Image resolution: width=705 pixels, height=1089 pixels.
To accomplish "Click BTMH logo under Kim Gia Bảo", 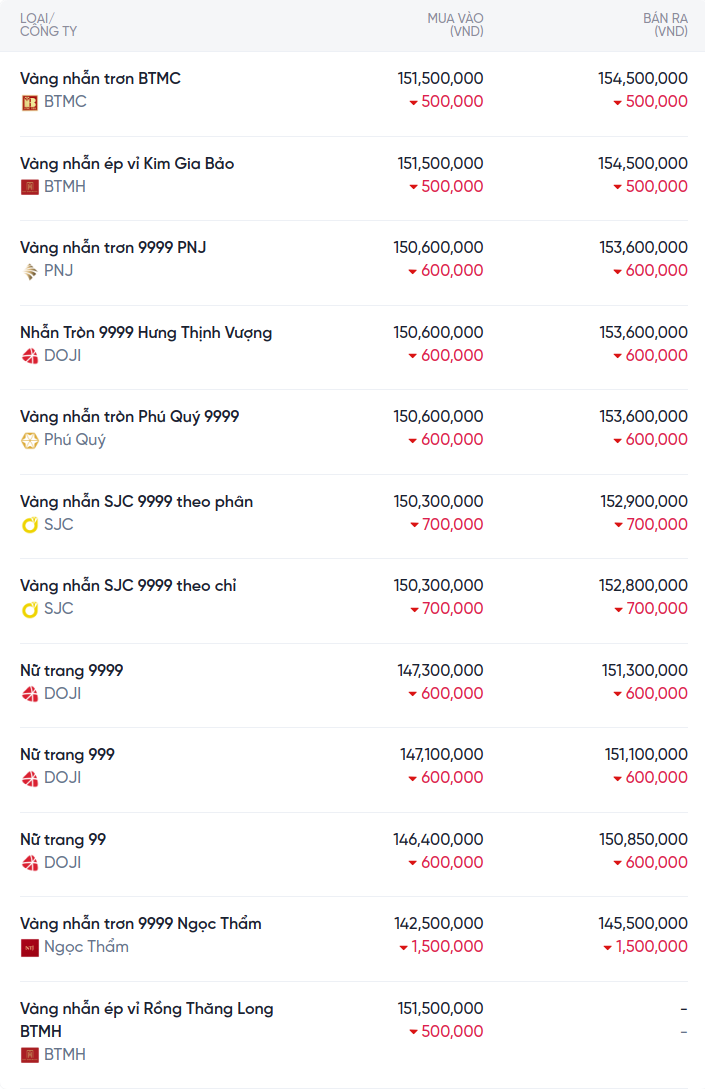I will pyautogui.click(x=30, y=187).
